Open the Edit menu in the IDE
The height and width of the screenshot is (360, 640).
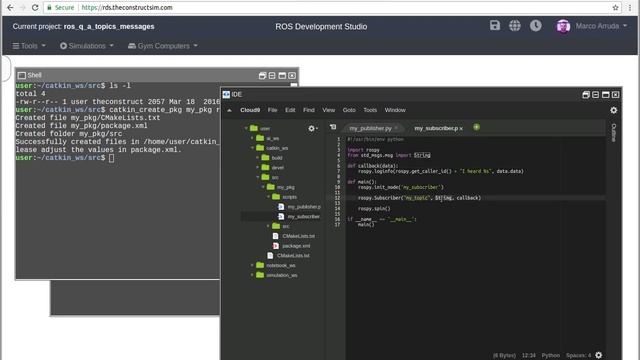tap(290, 110)
